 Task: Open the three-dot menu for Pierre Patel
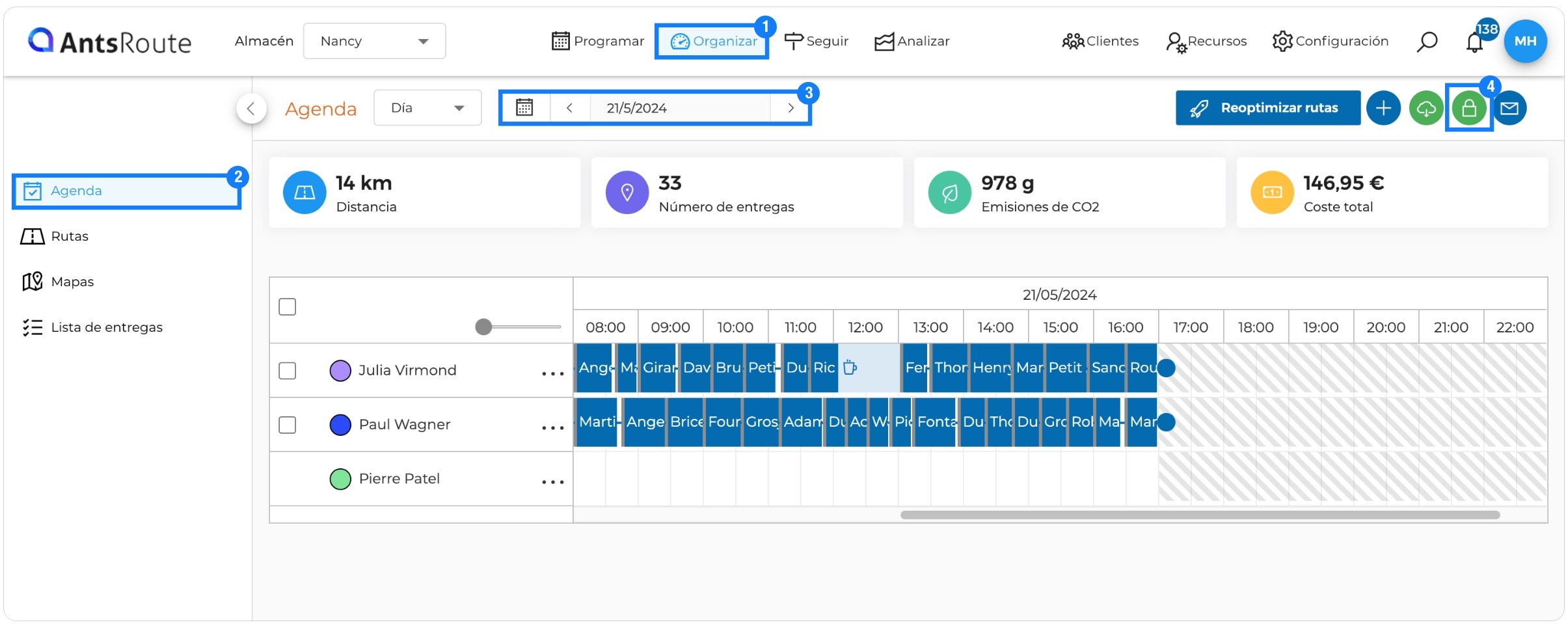coord(553,482)
